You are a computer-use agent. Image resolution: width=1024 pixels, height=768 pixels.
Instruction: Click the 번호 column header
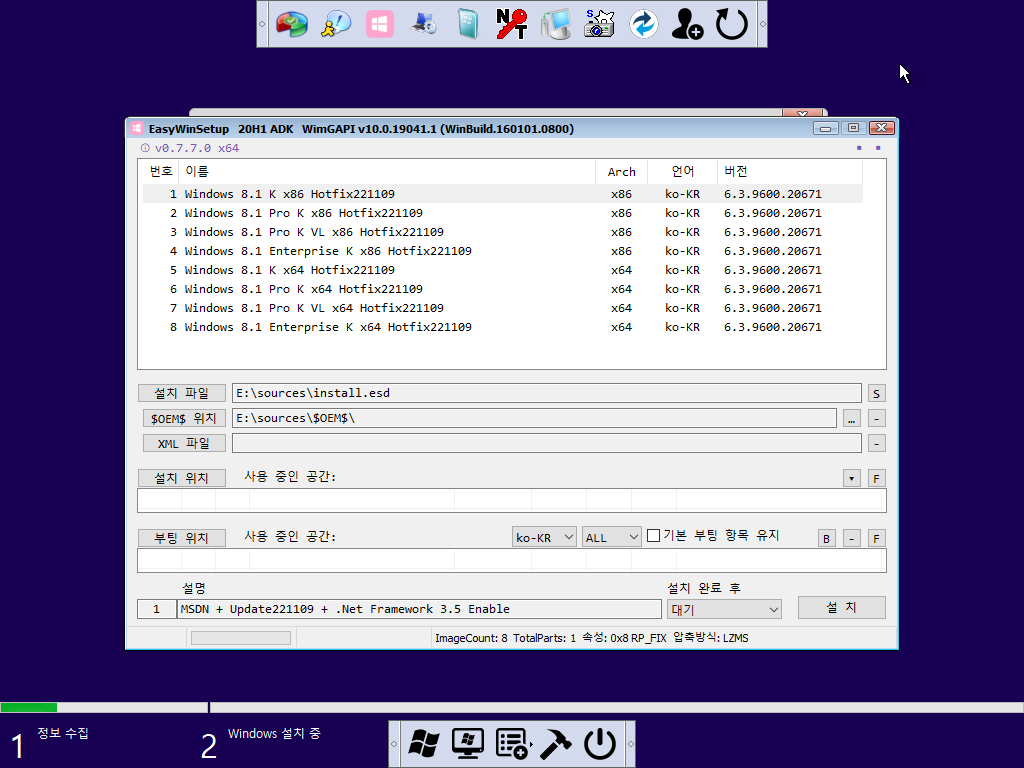tap(160, 171)
